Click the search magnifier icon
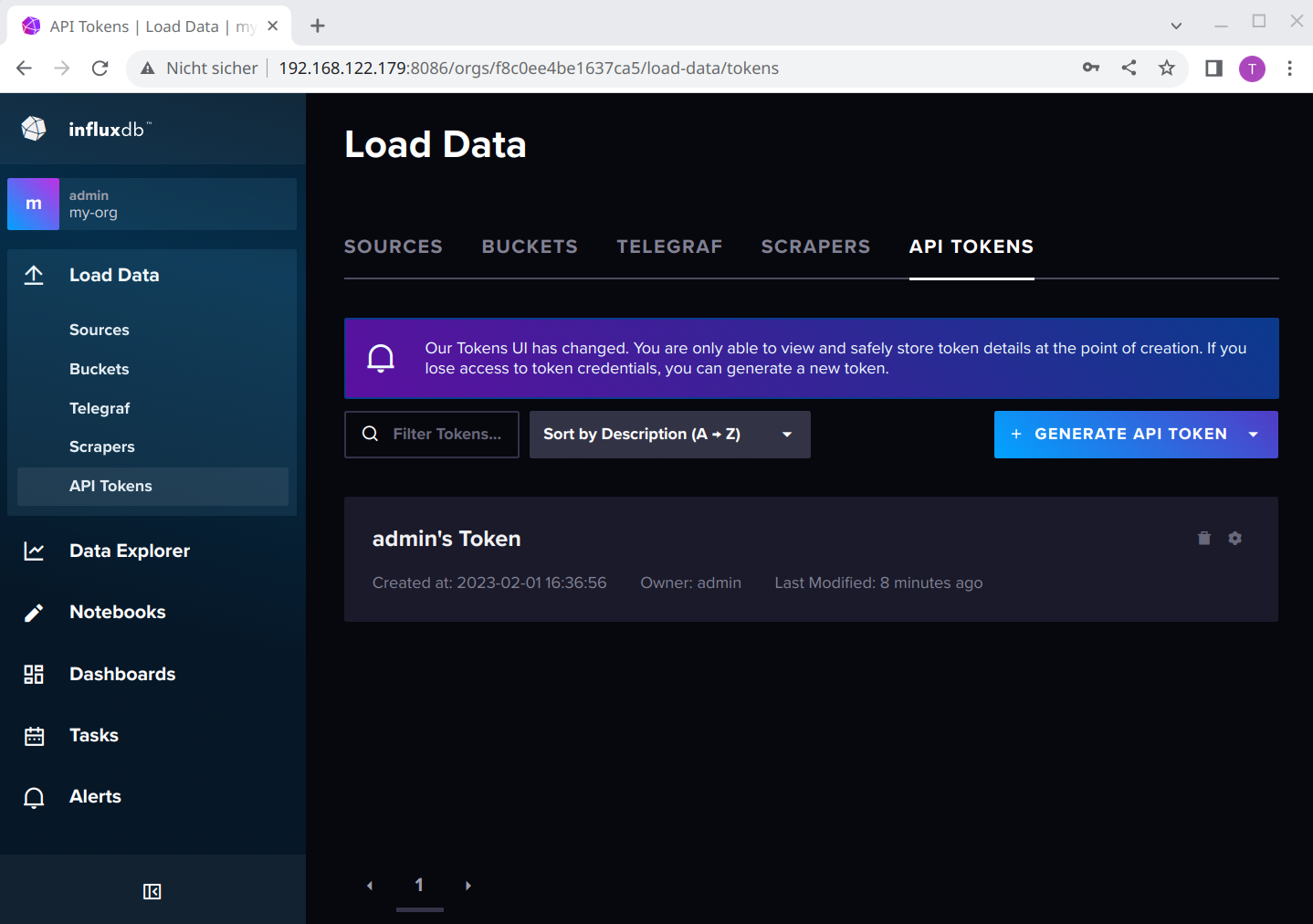 370,434
